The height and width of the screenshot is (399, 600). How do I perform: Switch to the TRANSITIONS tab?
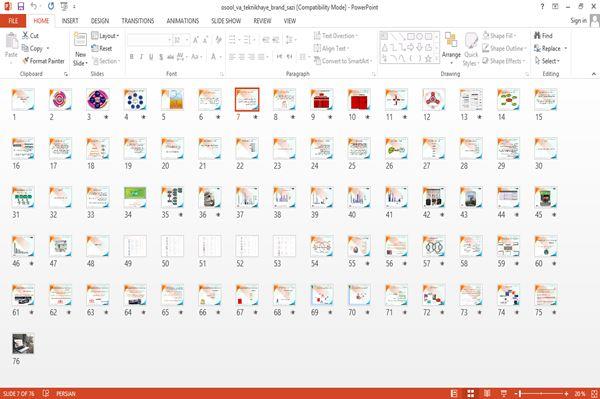coord(138,21)
